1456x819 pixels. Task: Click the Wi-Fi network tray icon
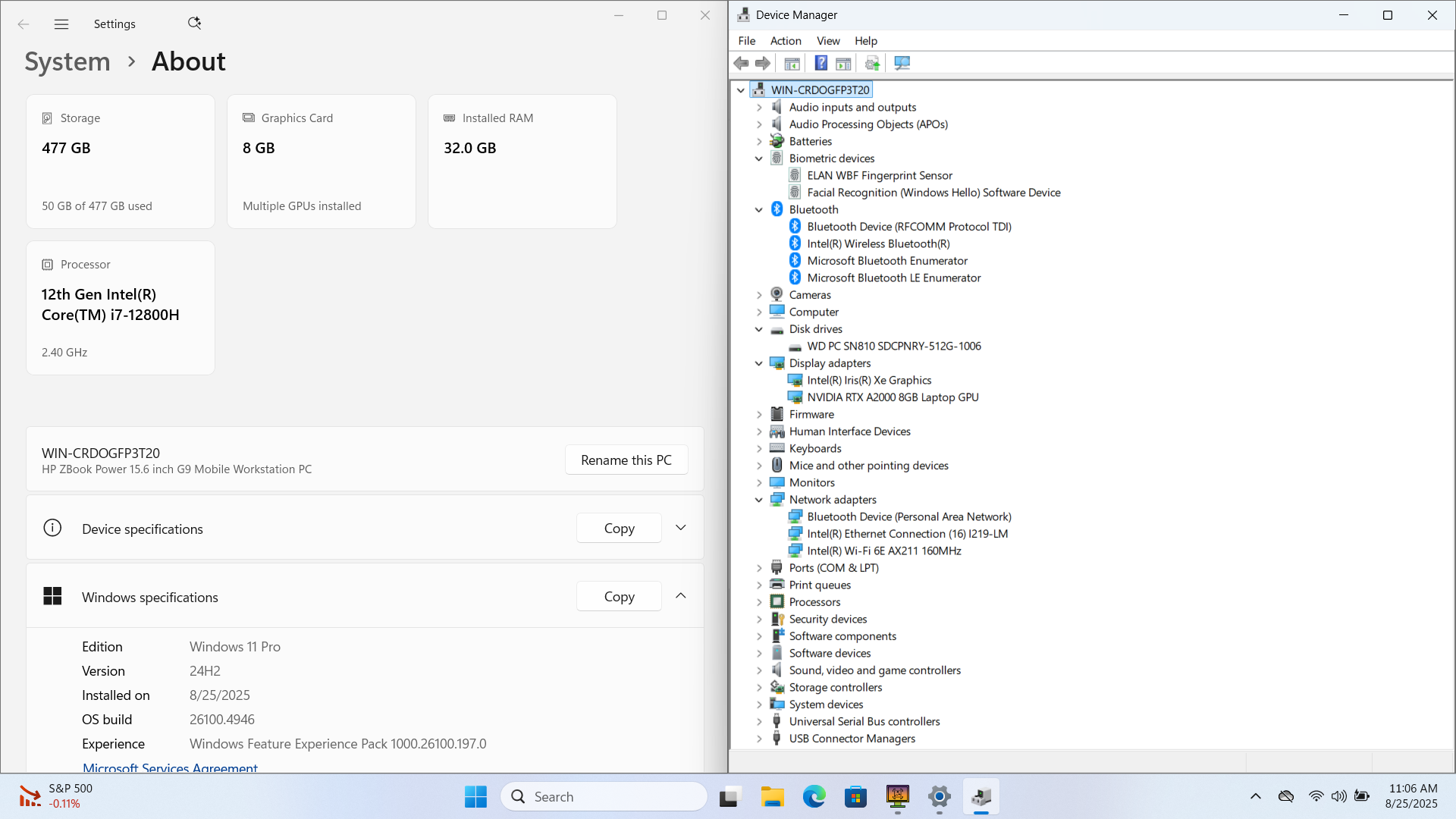(x=1316, y=796)
